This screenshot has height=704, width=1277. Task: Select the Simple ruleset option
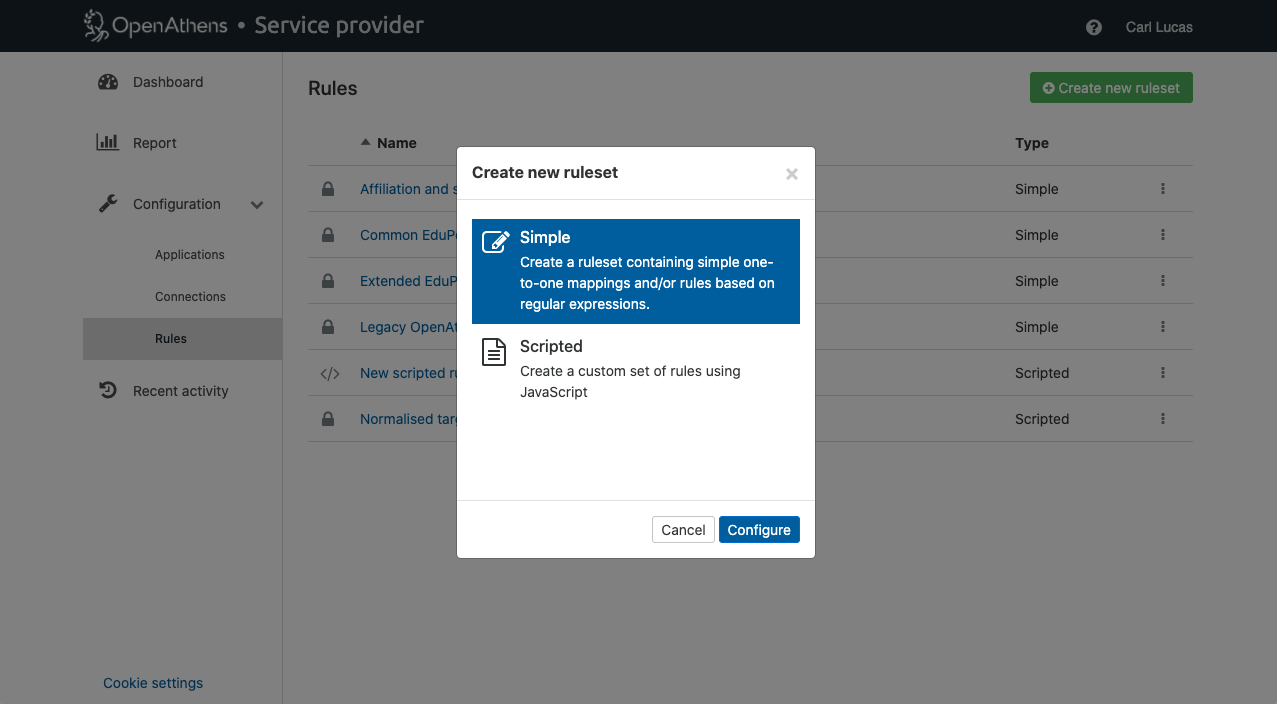(x=635, y=271)
